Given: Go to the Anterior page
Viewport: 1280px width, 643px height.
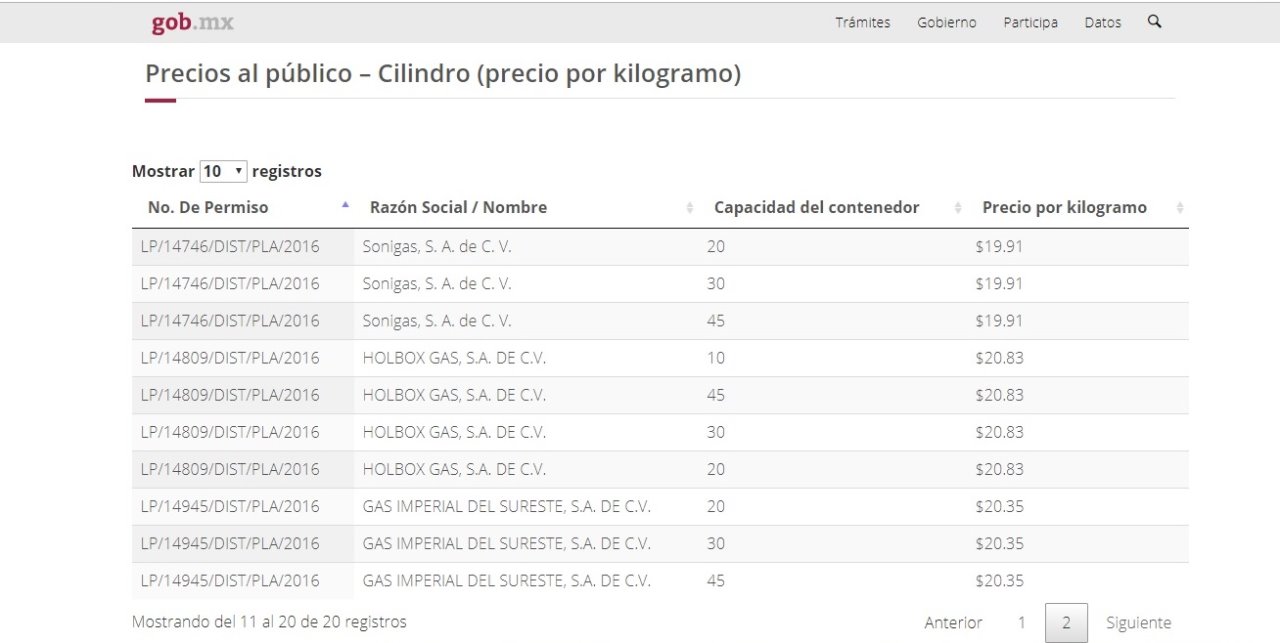Looking at the screenshot, I should point(953,623).
